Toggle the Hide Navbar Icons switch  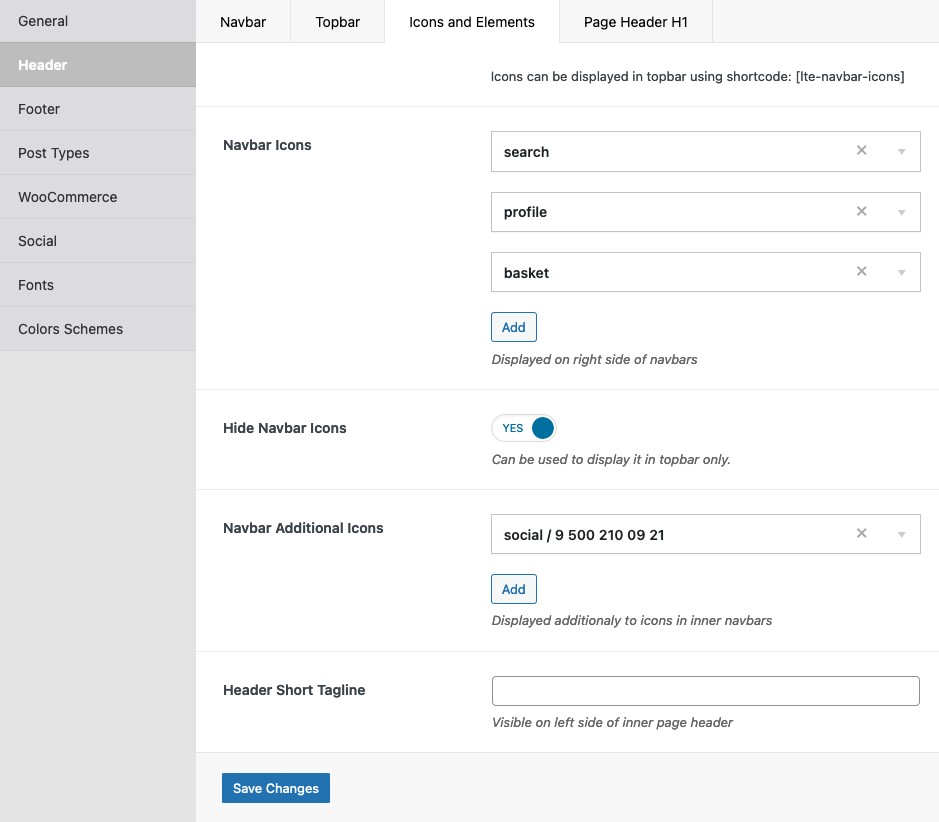pos(524,428)
